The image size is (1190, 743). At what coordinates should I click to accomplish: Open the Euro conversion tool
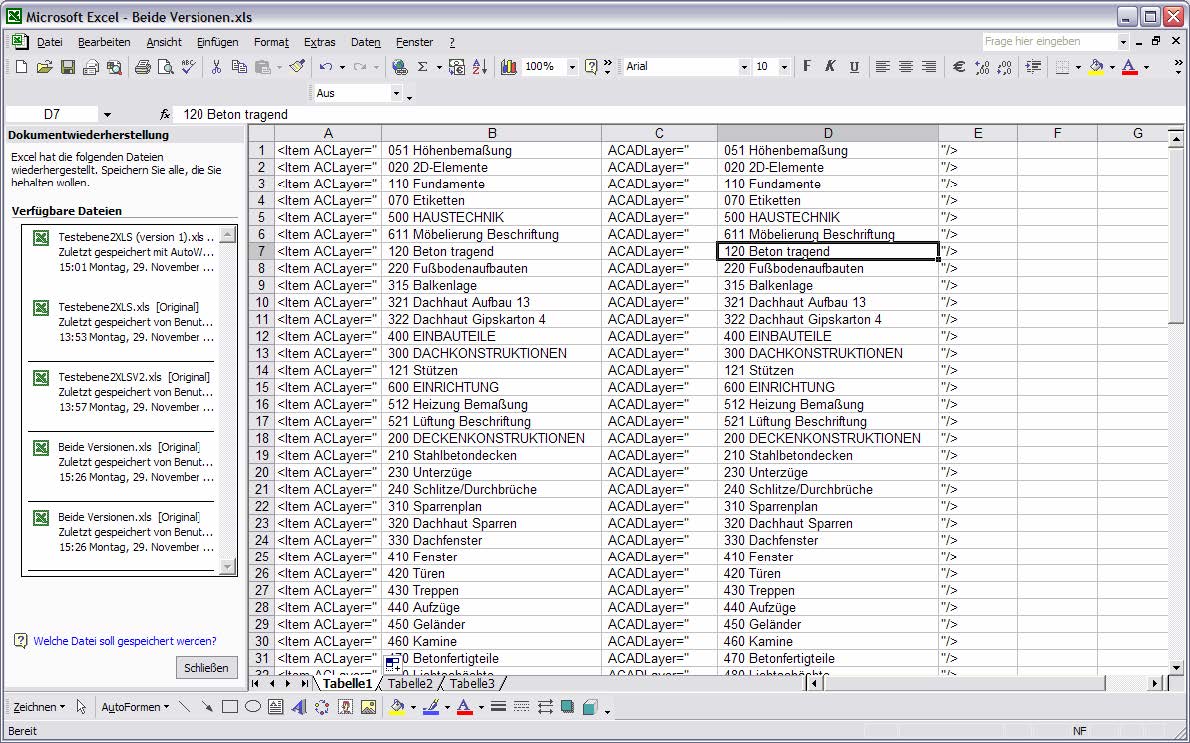[457, 68]
